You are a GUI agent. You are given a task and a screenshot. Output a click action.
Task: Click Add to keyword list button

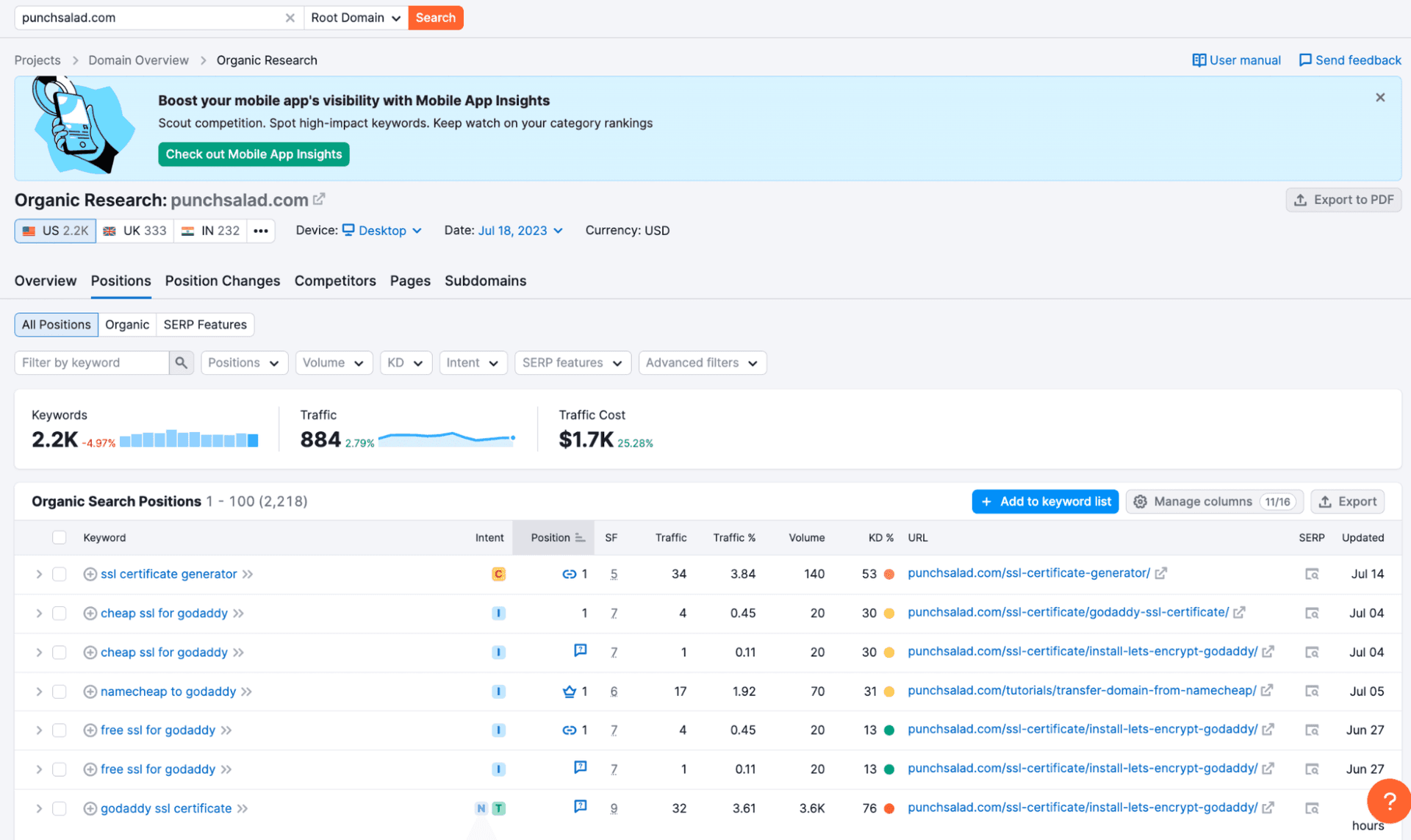tap(1045, 501)
